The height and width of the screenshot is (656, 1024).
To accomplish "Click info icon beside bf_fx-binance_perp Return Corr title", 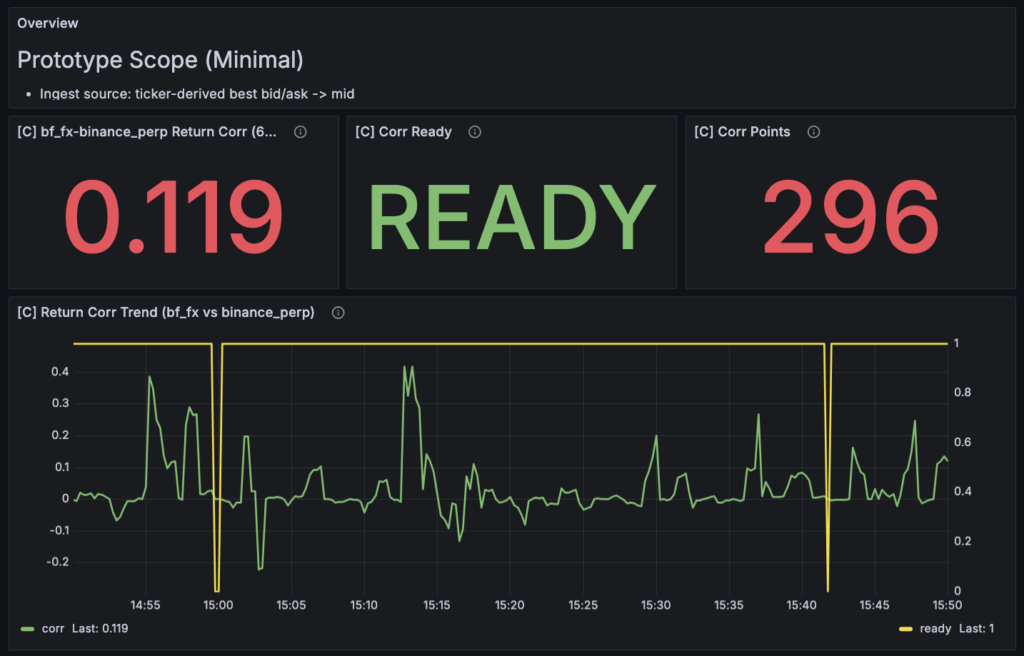I will tap(301, 132).
